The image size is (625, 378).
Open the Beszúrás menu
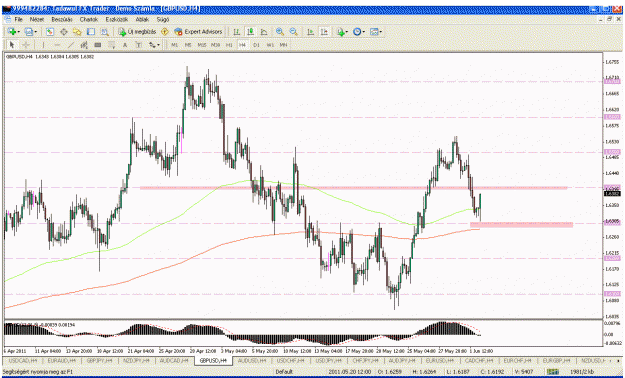(x=62, y=19)
